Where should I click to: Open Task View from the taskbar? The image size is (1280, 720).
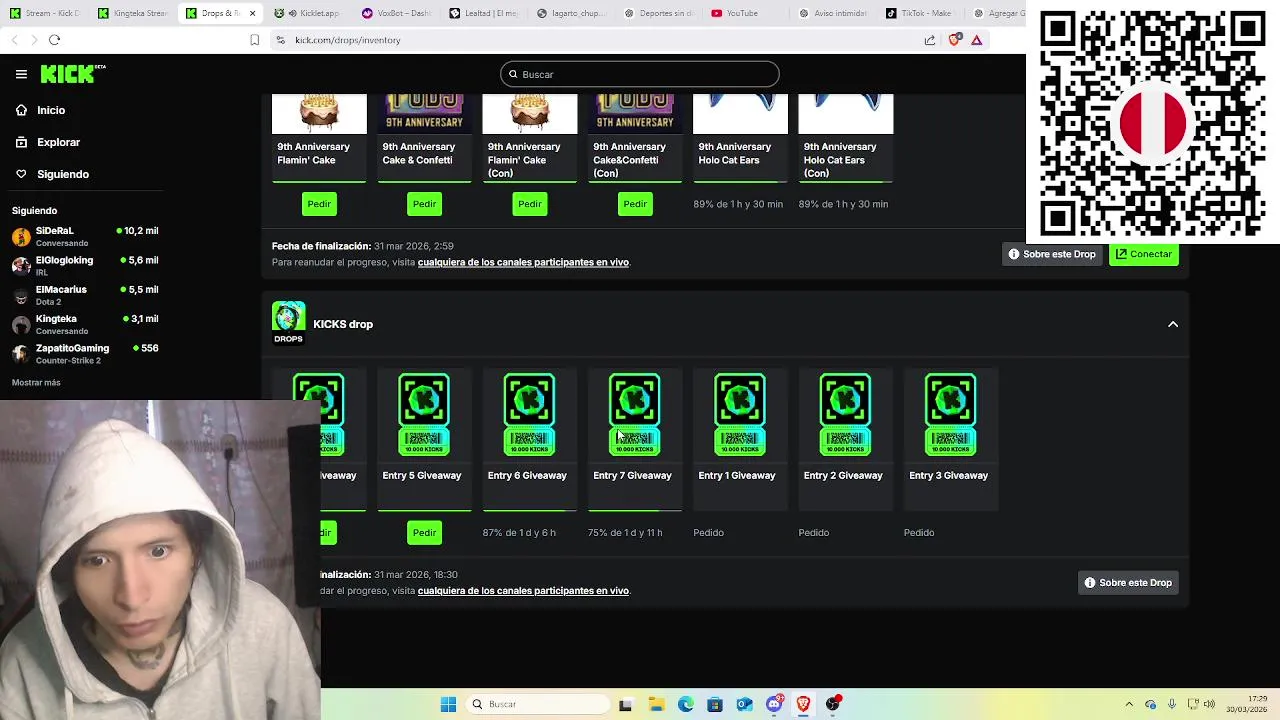coord(626,704)
